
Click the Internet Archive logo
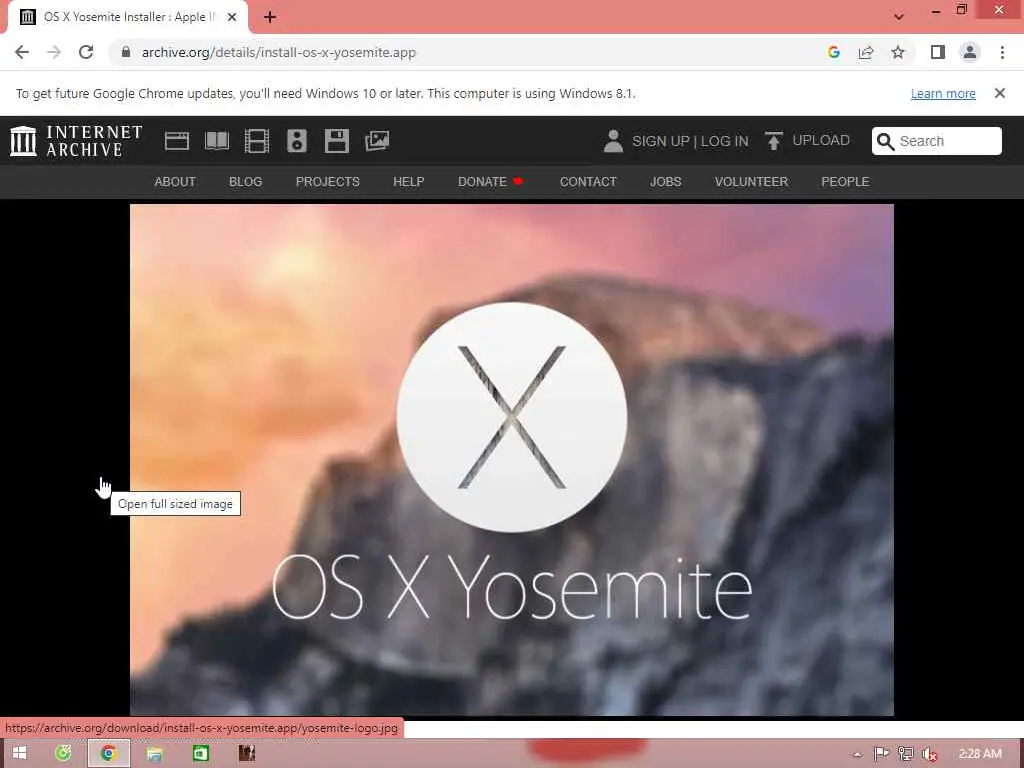(x=76, y=141)
